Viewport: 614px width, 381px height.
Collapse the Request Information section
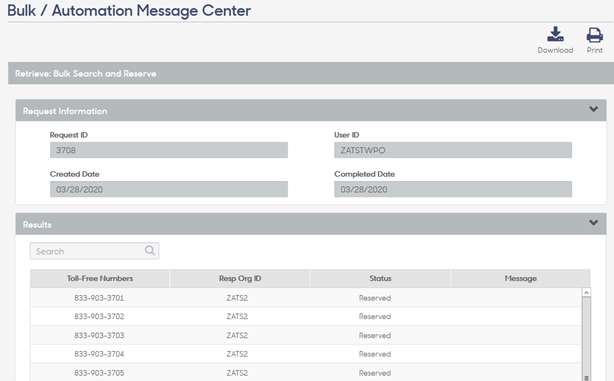pos(594,109)
